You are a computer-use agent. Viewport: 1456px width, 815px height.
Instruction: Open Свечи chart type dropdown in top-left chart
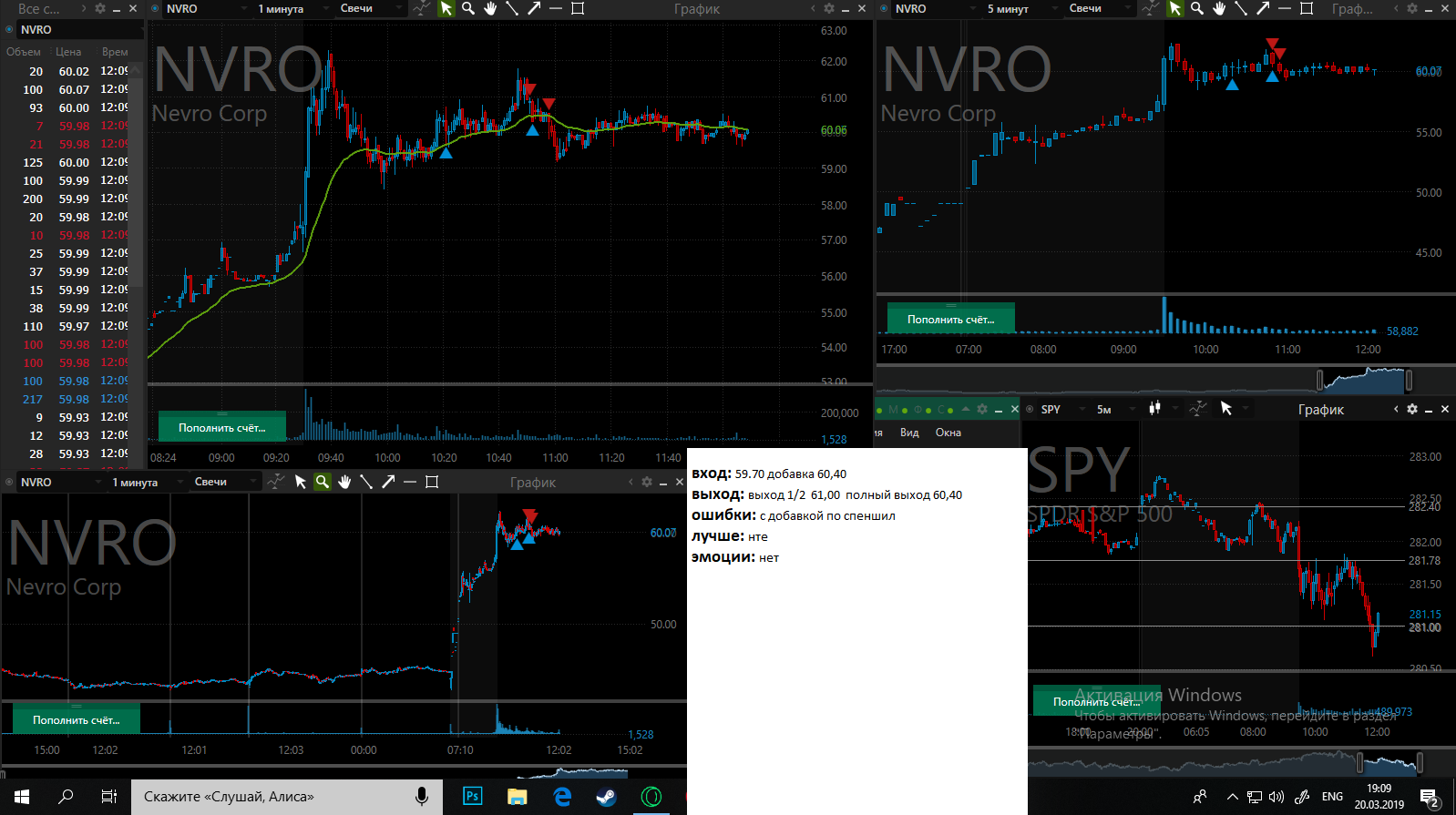(372, 8)
